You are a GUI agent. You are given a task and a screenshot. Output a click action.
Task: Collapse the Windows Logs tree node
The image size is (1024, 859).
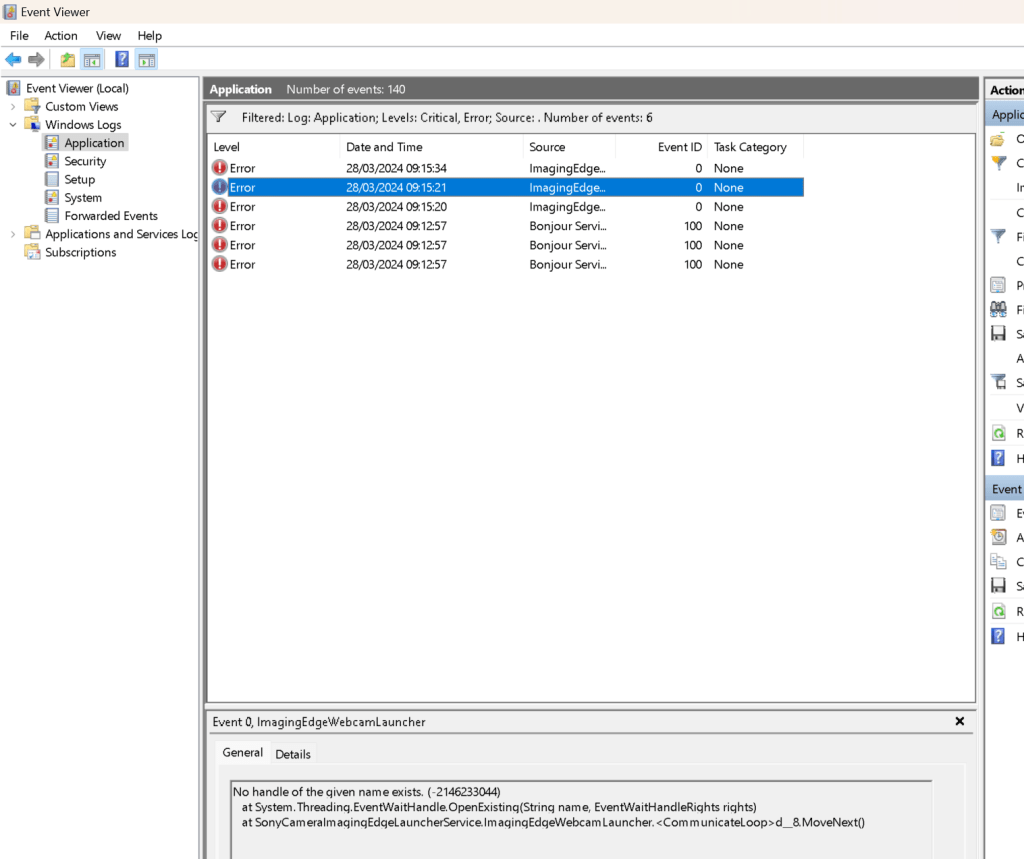(13, 125)
